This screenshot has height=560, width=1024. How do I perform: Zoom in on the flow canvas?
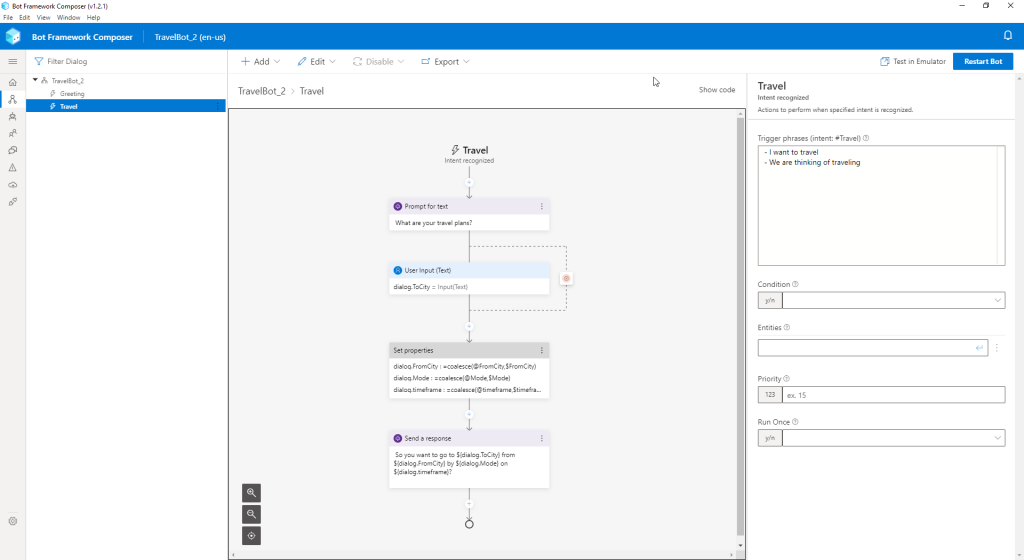(251, 493)
